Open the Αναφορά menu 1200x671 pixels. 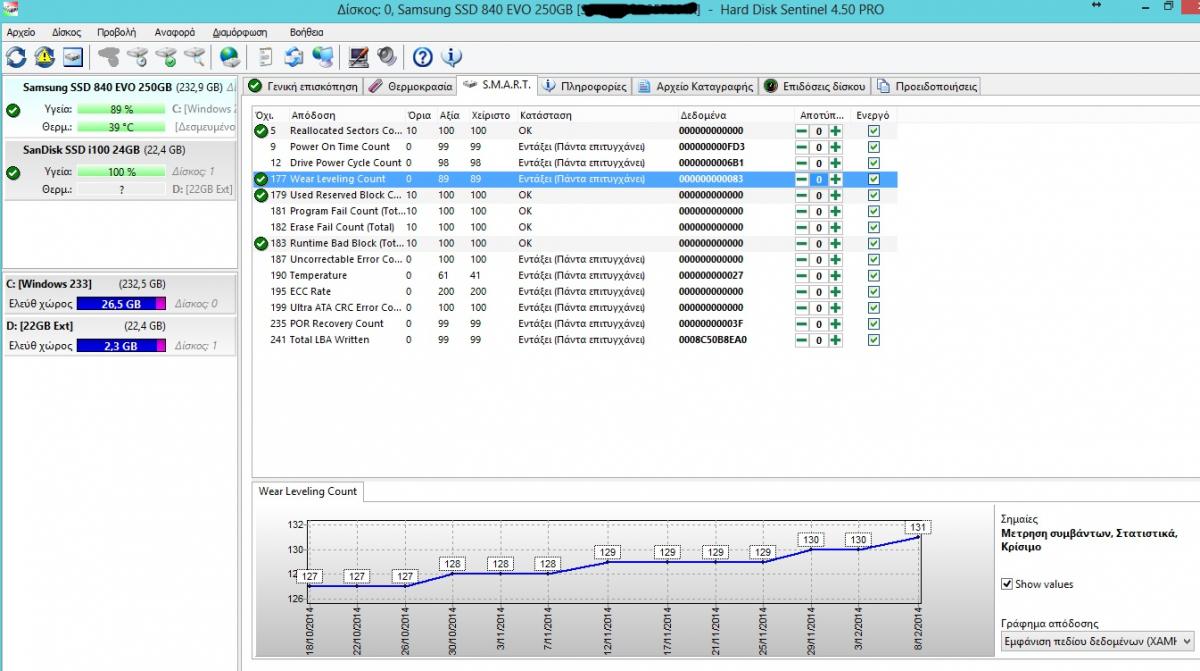coord(174,32)
